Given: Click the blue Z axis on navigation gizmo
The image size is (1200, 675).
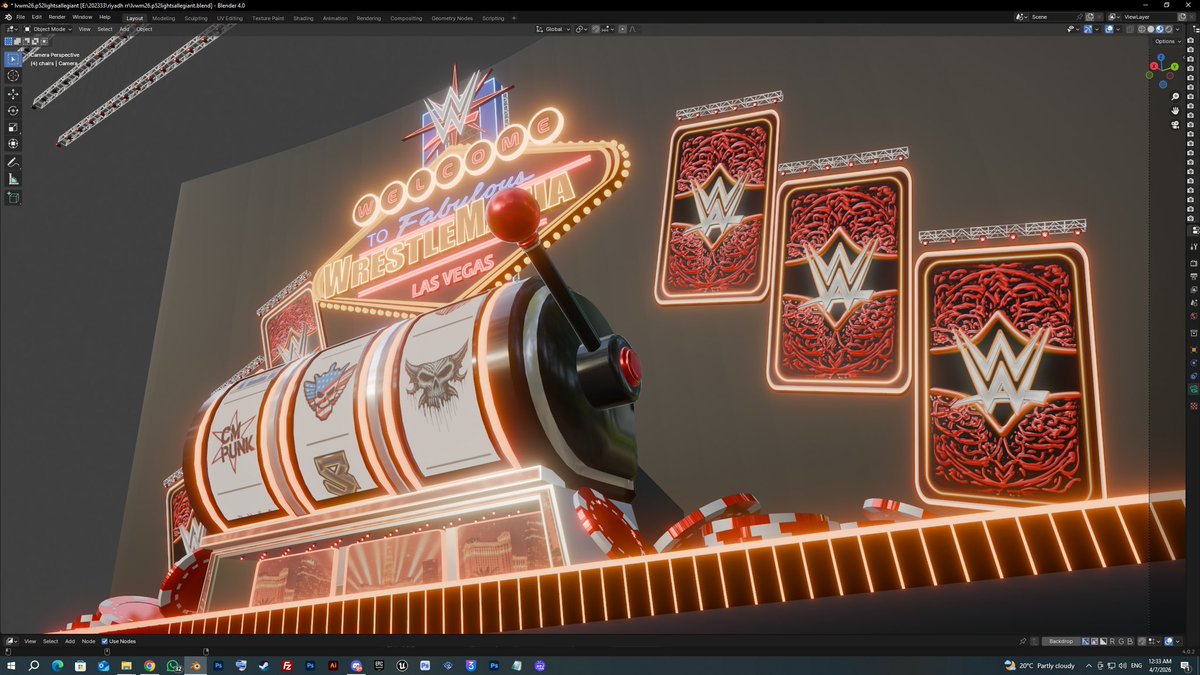Looking at the screenshot, I should click(x=1161, y=57).
